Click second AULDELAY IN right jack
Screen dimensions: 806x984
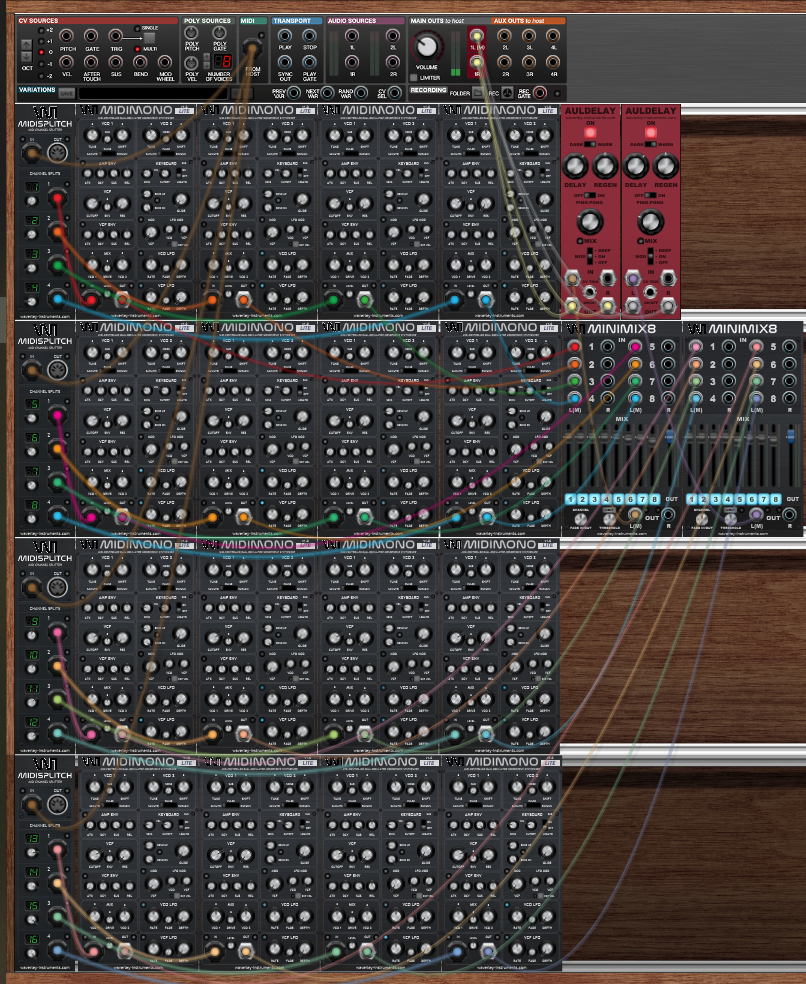pos(668,277)
